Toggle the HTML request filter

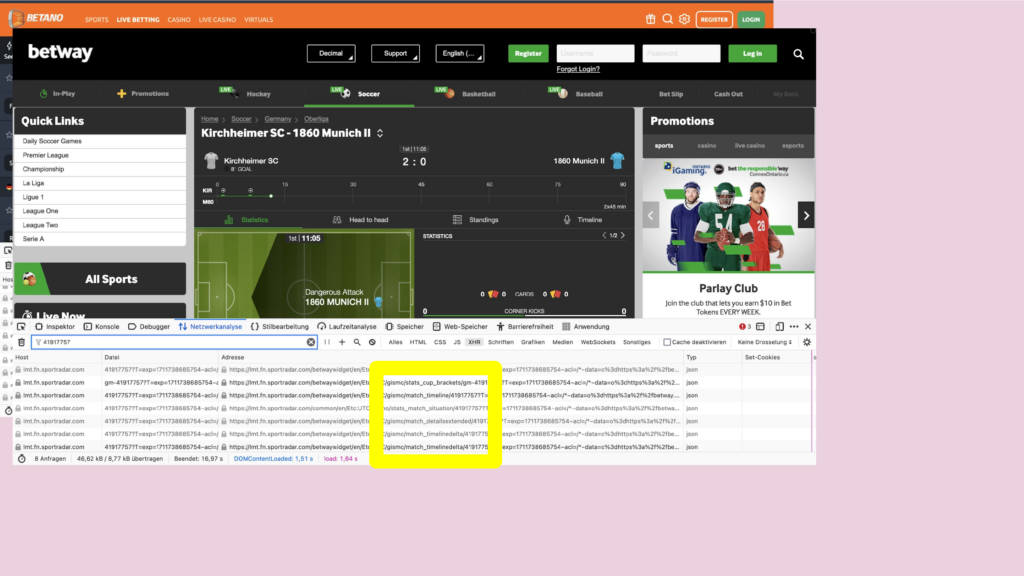pyautogui.click(x=418, y=342)
